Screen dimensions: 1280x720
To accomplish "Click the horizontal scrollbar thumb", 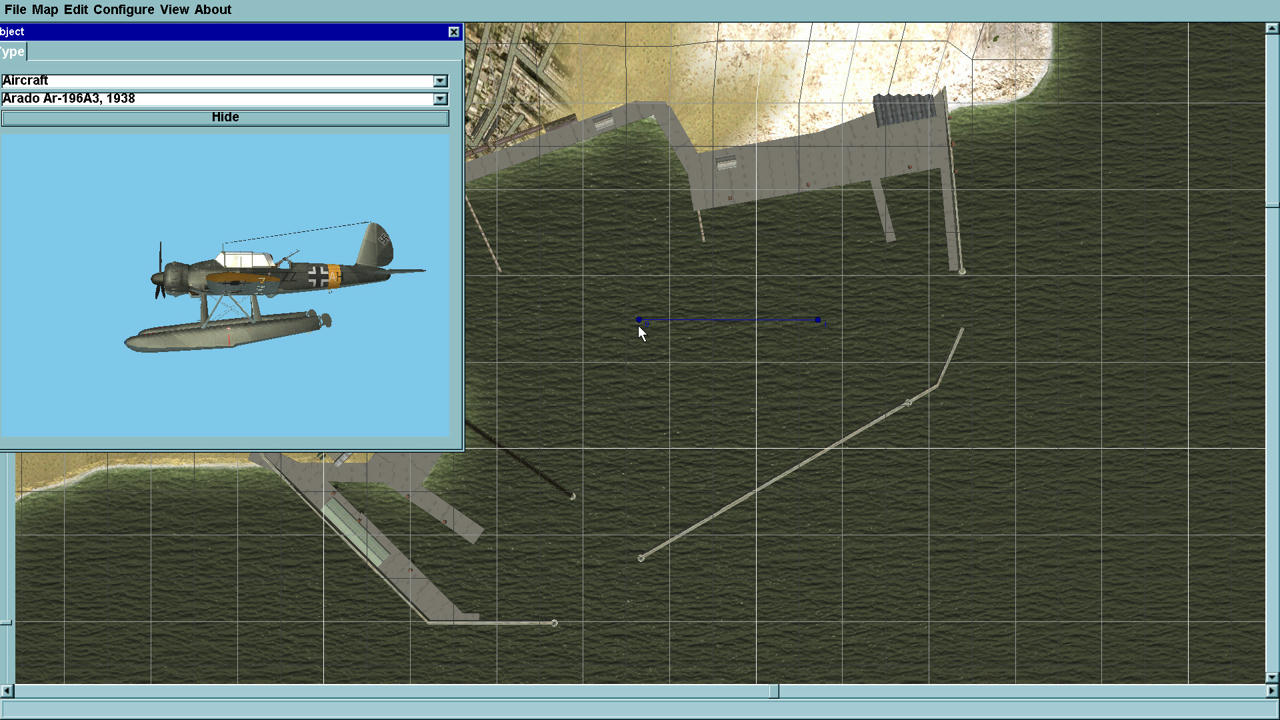I will tap(774, 691).
